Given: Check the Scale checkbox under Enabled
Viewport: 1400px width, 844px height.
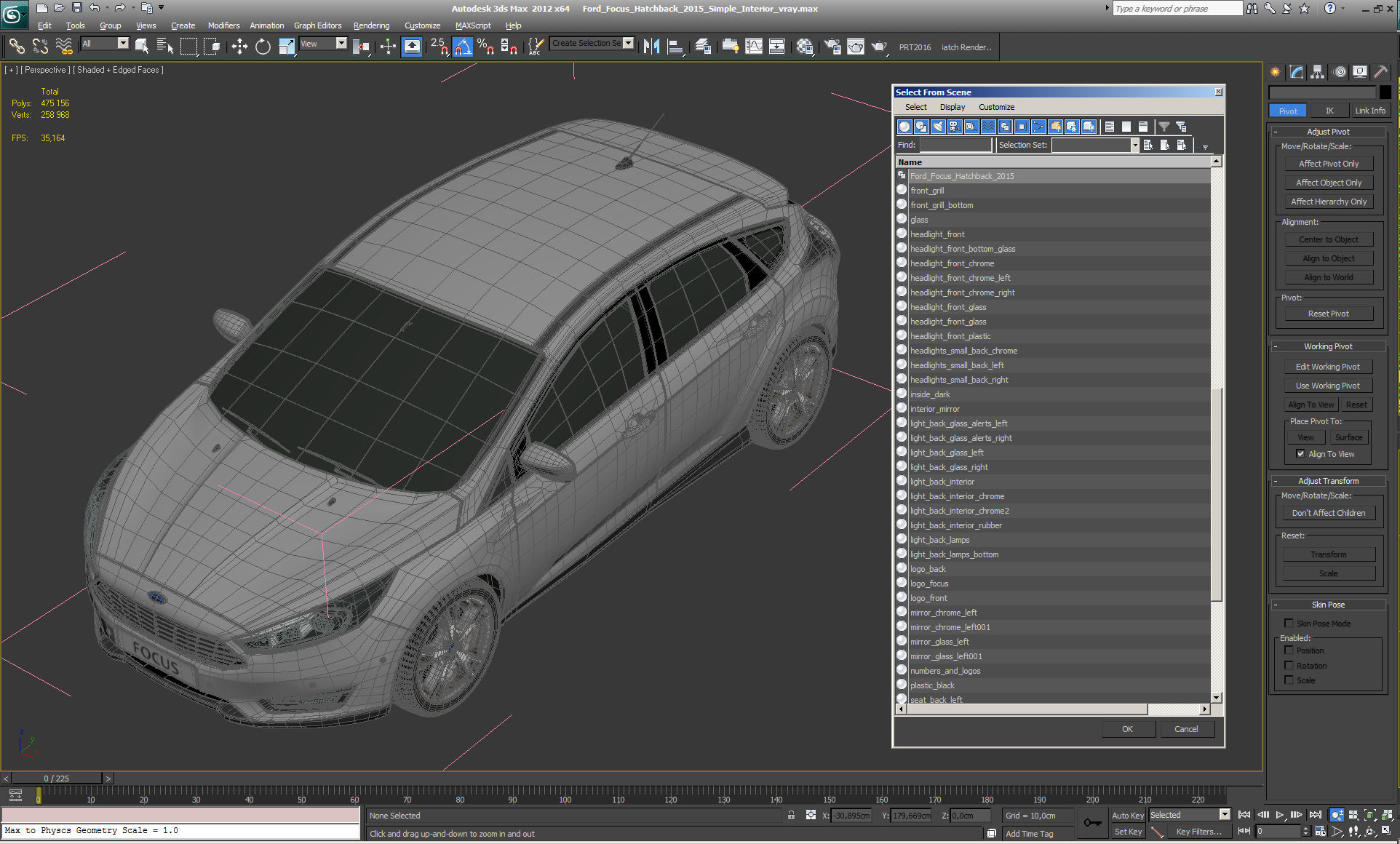Looking at the screenshot, I should click(1289, 680).
